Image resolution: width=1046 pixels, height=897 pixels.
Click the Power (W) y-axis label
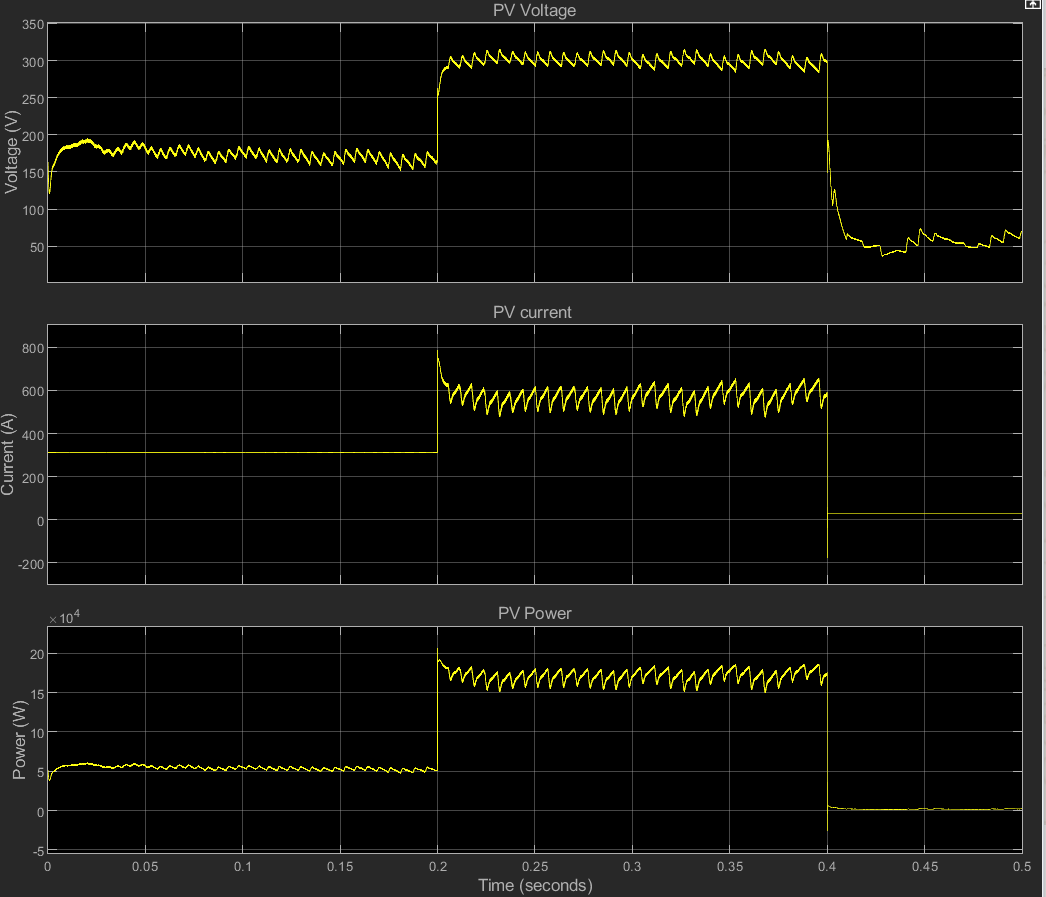(x=19, y=740)
